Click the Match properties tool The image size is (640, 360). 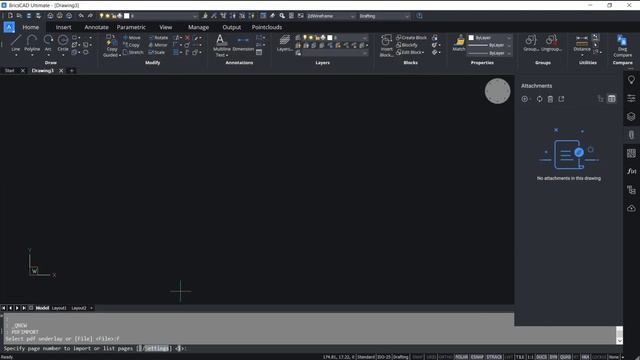click(x=459, y=43)
